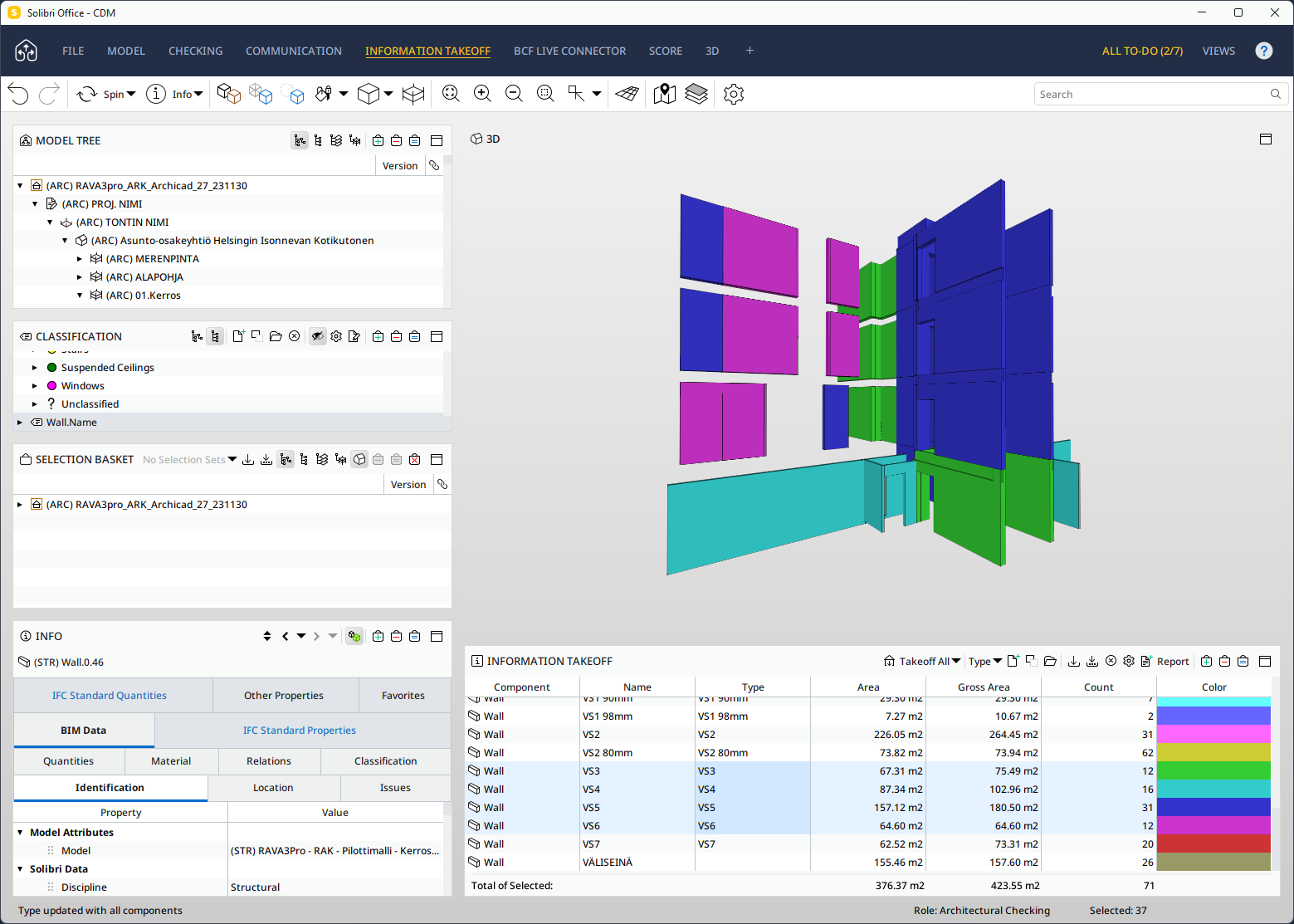Expand the Suspended Ceilings classification group
Viewport: 1294px width, 924px height.
[x=35, y=368]
